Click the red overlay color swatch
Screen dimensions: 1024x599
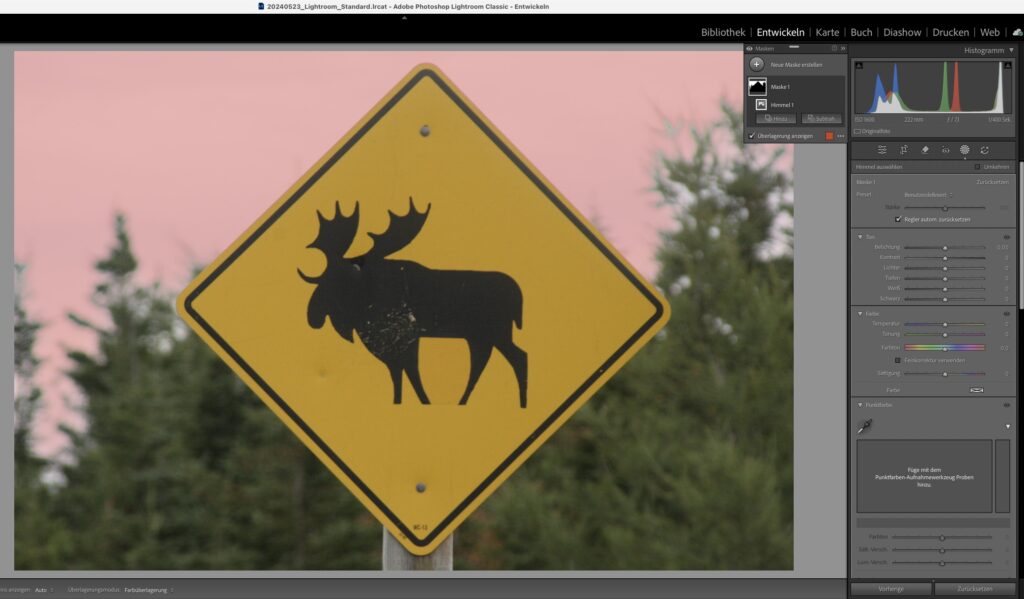[x=829, y=136]
